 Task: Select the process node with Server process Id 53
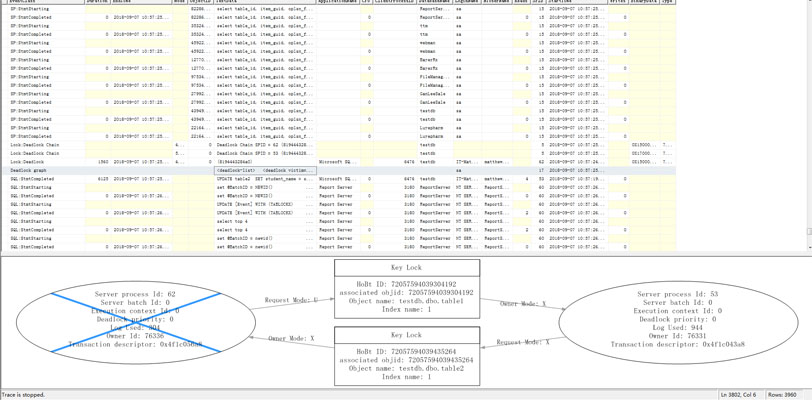coord(678,322)
